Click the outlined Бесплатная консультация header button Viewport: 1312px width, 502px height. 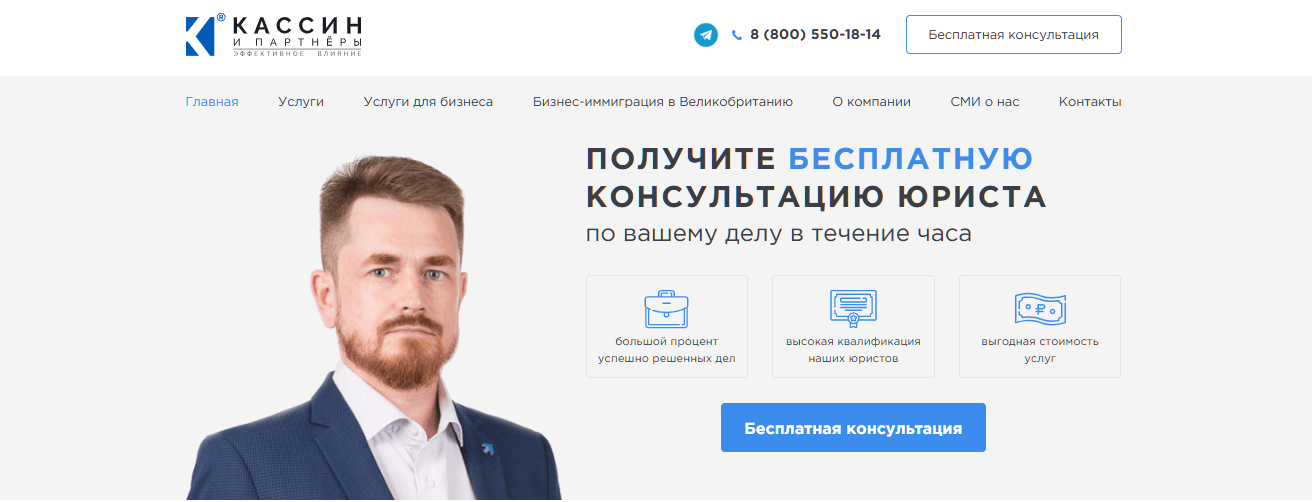click(x=1014, y=34)
